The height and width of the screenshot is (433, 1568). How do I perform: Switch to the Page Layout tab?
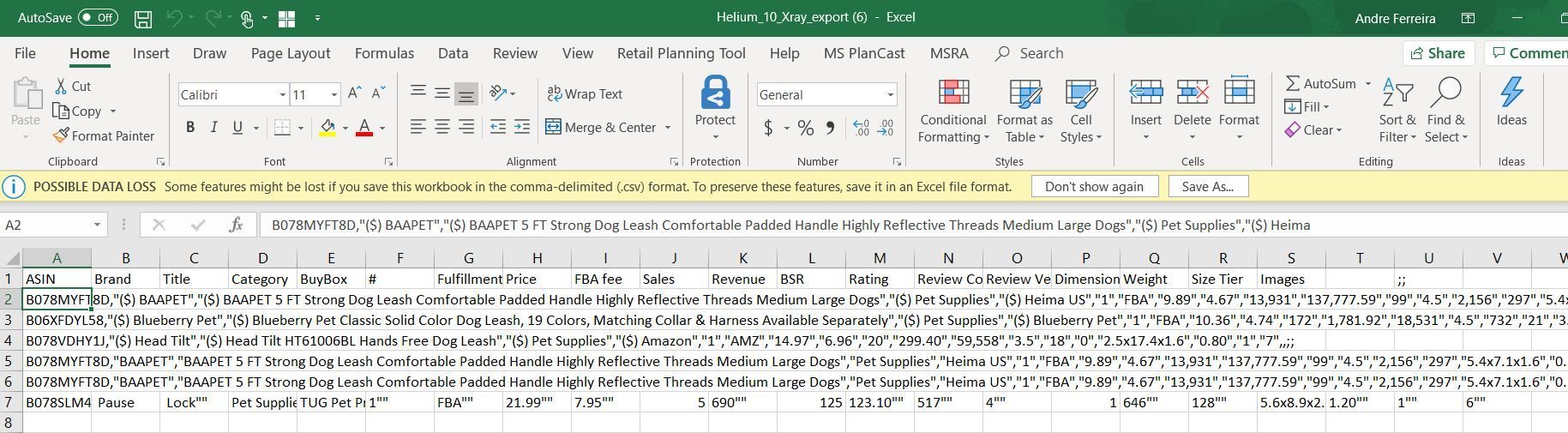(291, 53)
